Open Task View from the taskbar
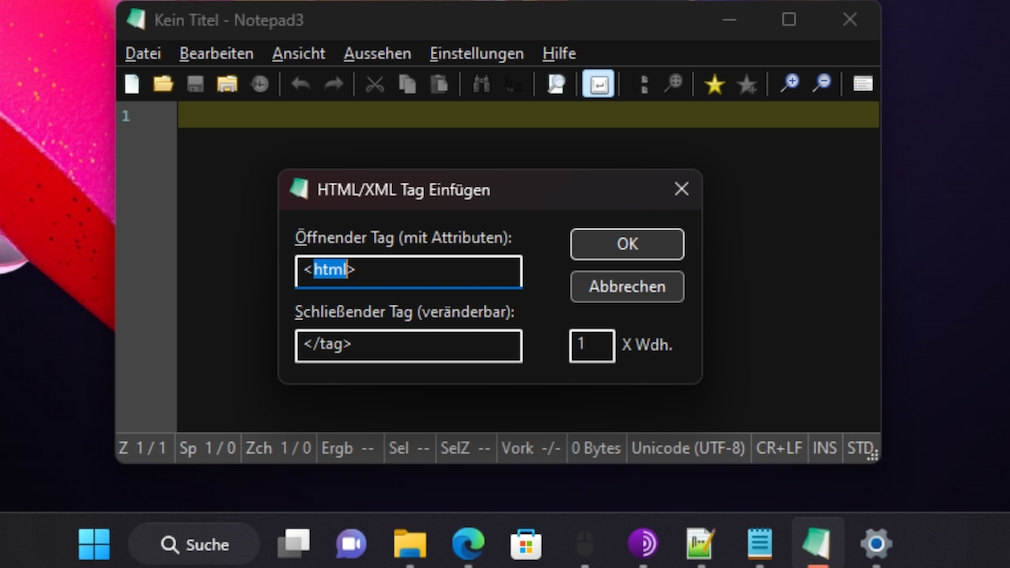The height and width of the screenshot is (568, 1010). tap(294, 544)
